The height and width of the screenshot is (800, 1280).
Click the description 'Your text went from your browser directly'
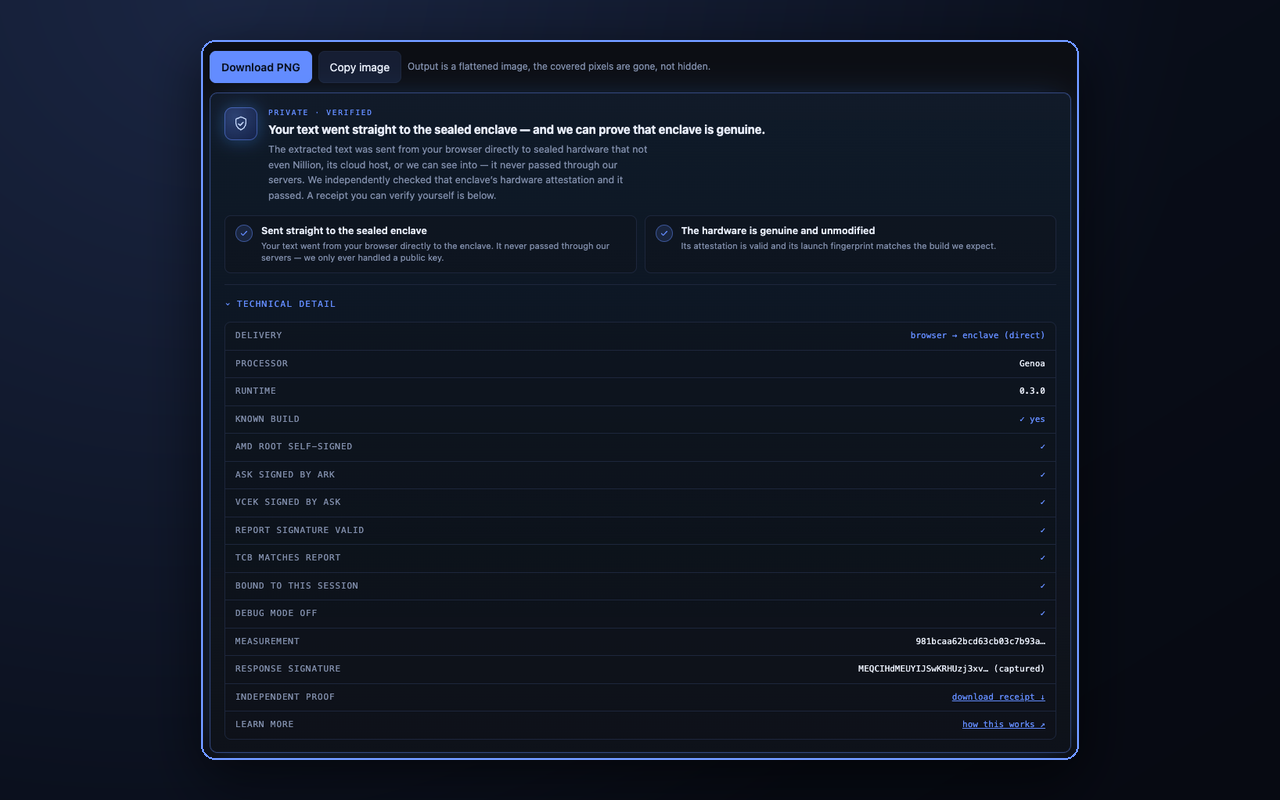tap(435, 252)
